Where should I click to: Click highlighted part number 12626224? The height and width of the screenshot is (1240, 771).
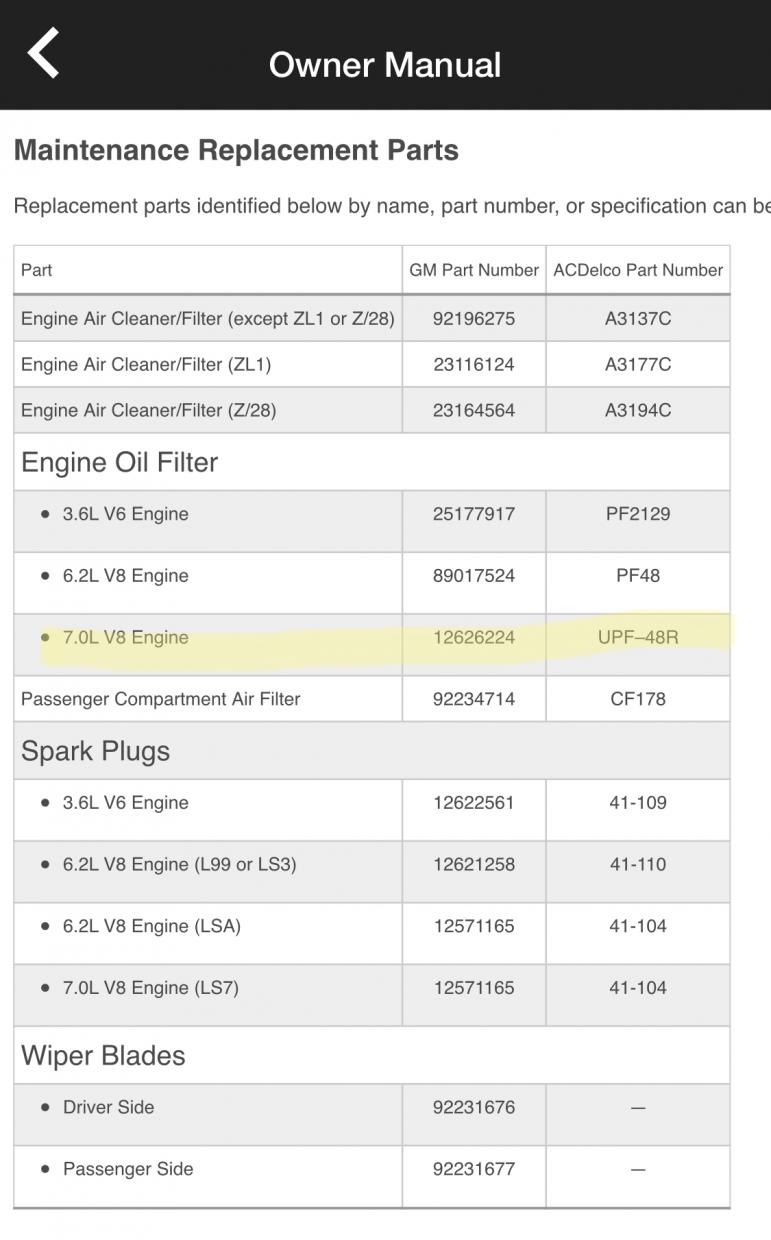474,637
